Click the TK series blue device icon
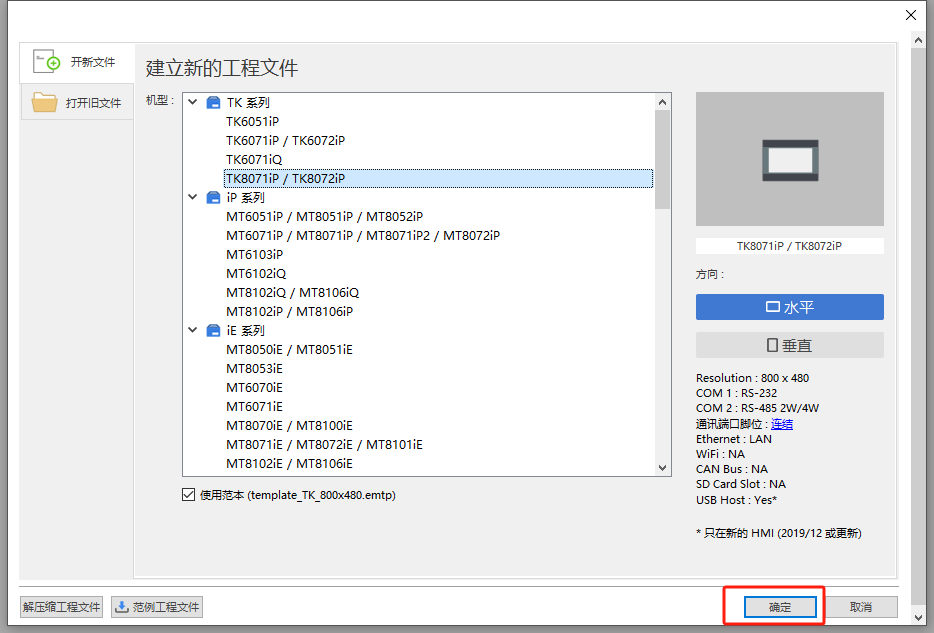 [213, 102]
